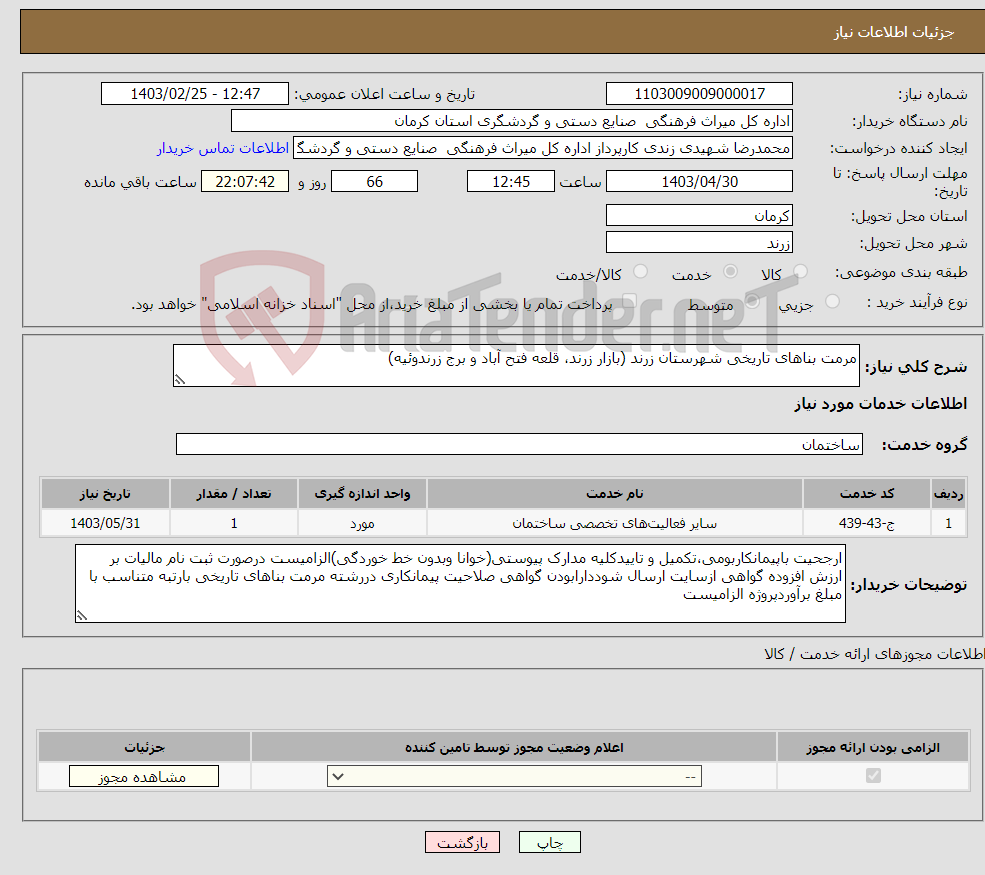Click the الزامی بودن ارائه مجوز header
This screenshot has width=985, height=875.
[873, 747]
